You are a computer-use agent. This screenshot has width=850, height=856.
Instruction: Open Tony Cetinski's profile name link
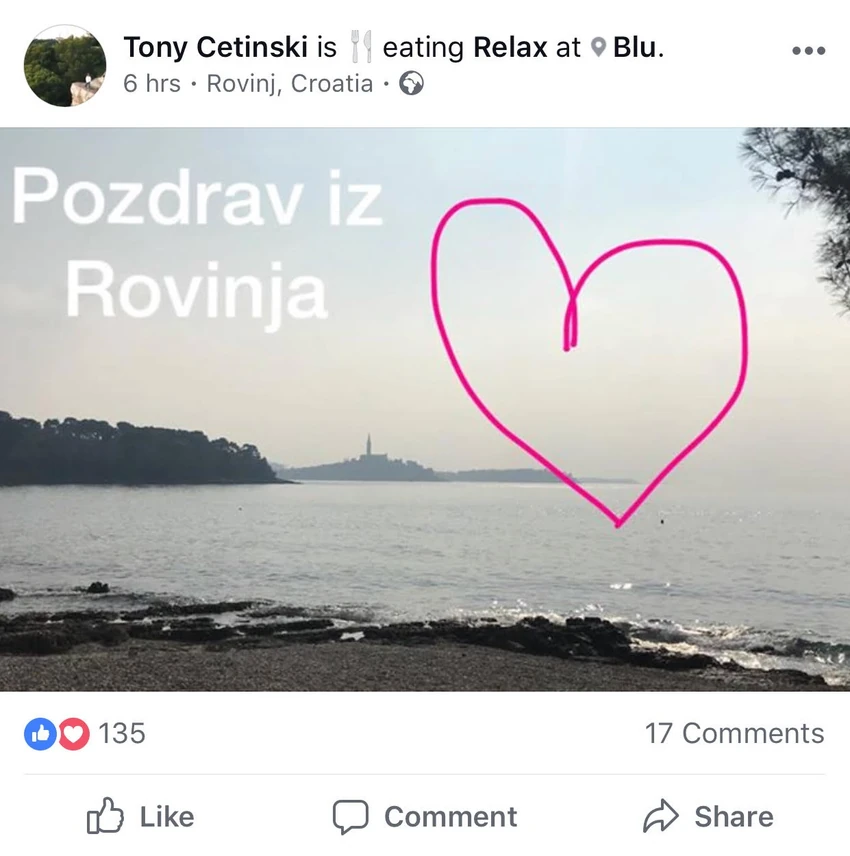pos(216,47)
